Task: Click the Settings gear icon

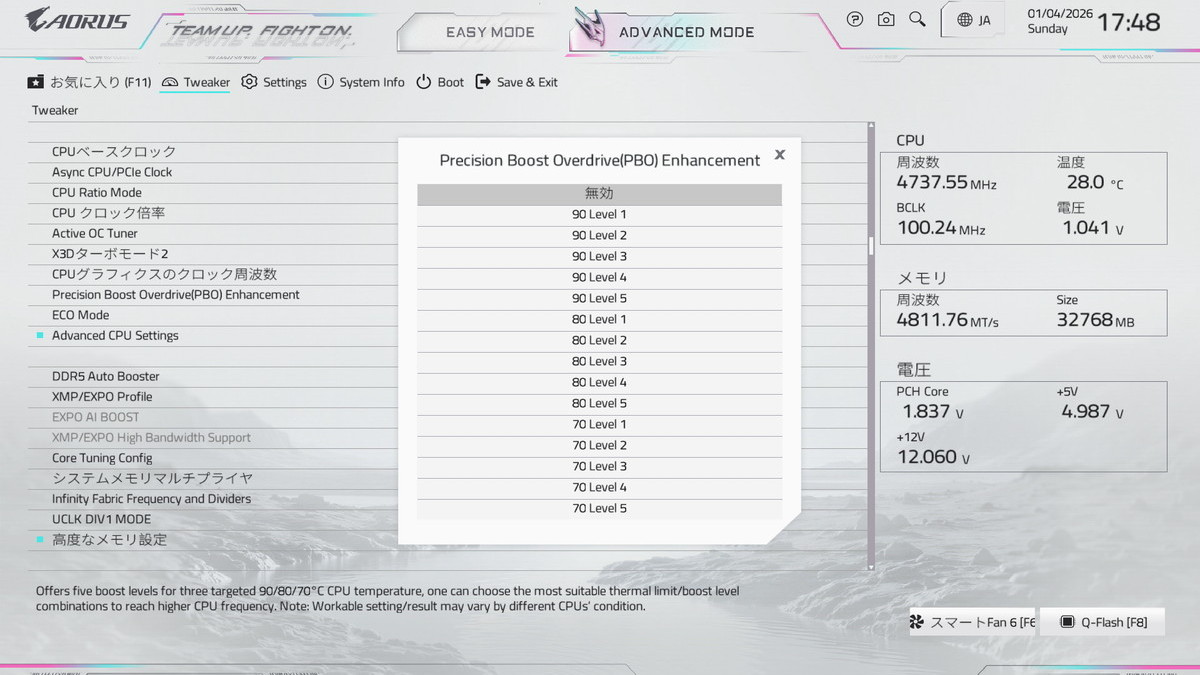Action: pyautogui.click(x=249, y=82)
